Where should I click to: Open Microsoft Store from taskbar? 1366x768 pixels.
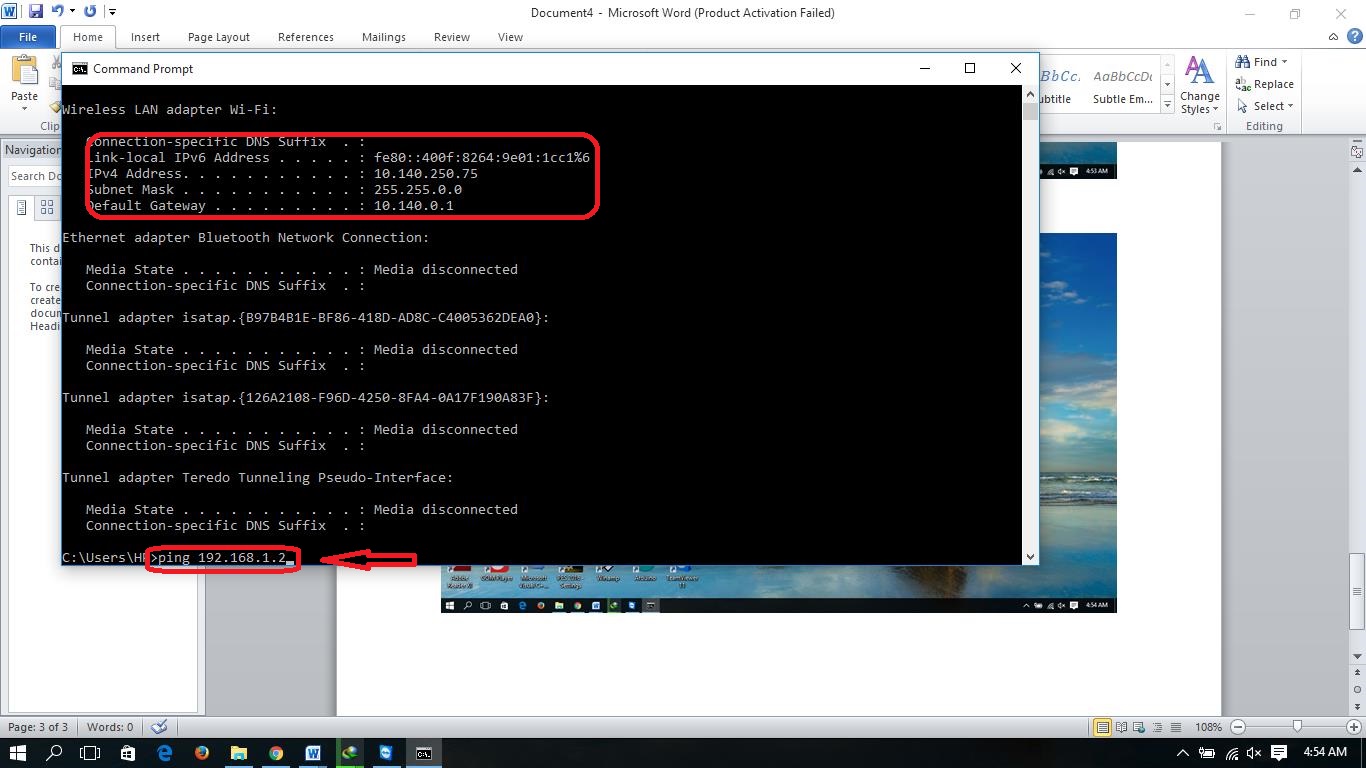point(128,753)
